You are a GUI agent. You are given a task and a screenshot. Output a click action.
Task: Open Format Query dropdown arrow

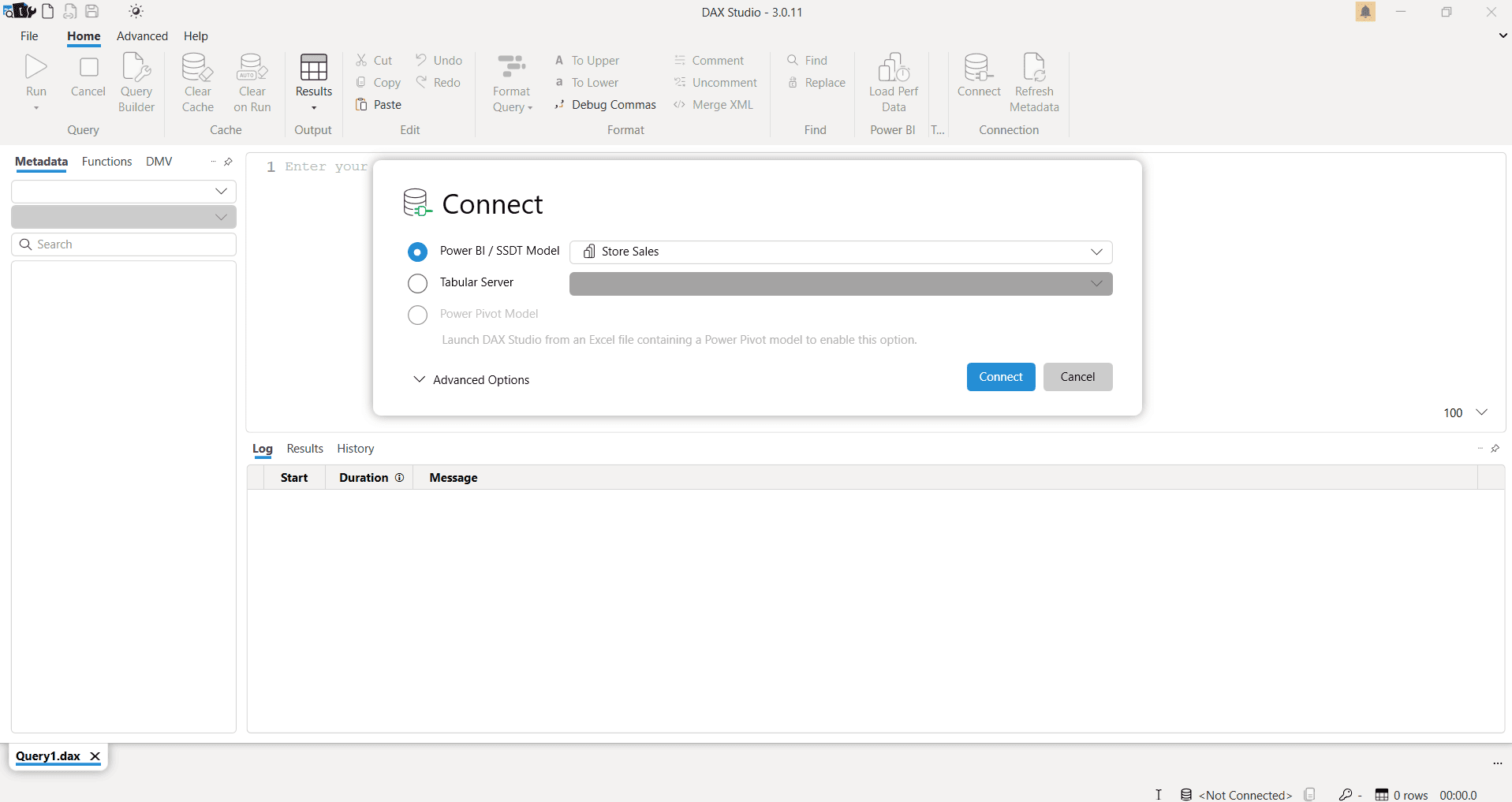[530, 108]
